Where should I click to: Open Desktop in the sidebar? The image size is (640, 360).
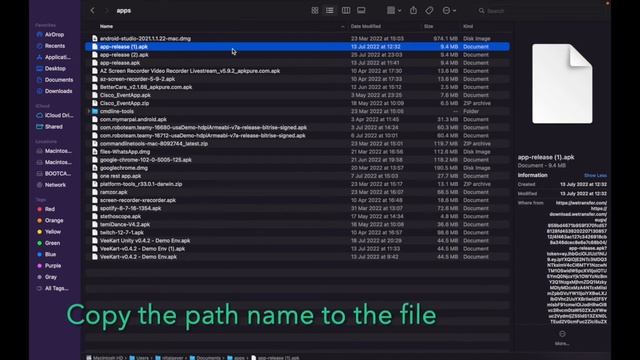[55, 69]
